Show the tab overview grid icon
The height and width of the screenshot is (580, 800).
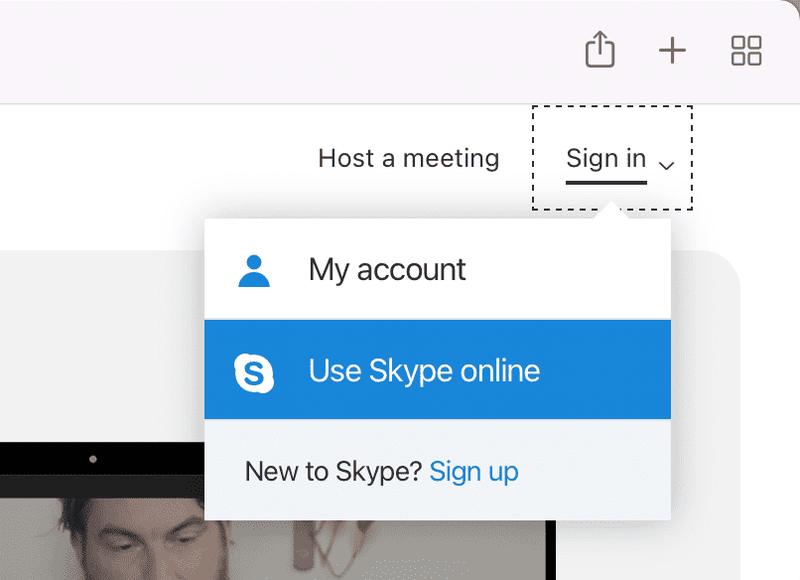[x=746, y=51]
